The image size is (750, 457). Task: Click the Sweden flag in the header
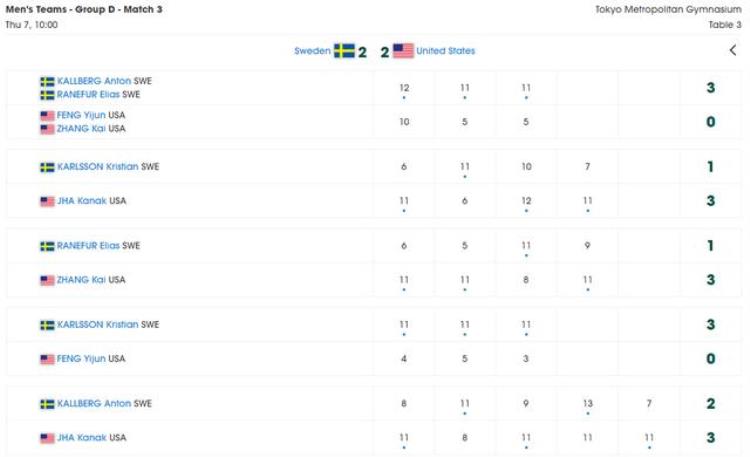pyautogui.click(x=344, y=51)
